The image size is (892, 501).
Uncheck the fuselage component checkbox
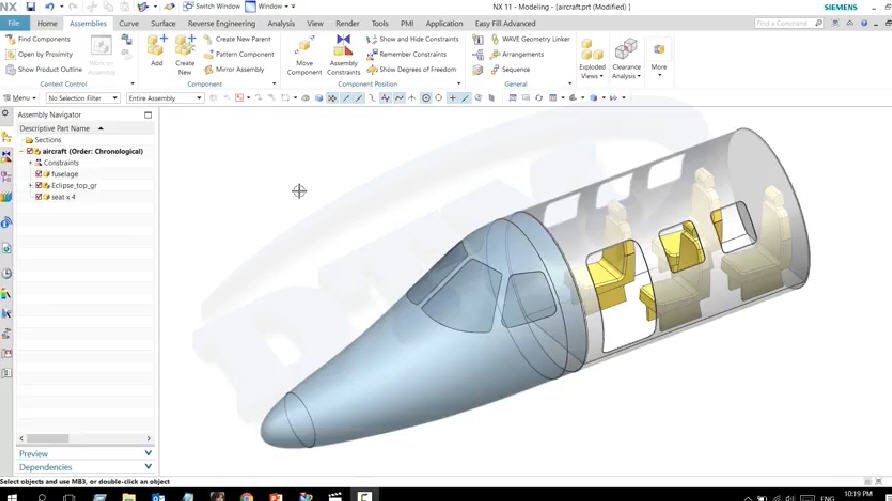coord(39,174)
